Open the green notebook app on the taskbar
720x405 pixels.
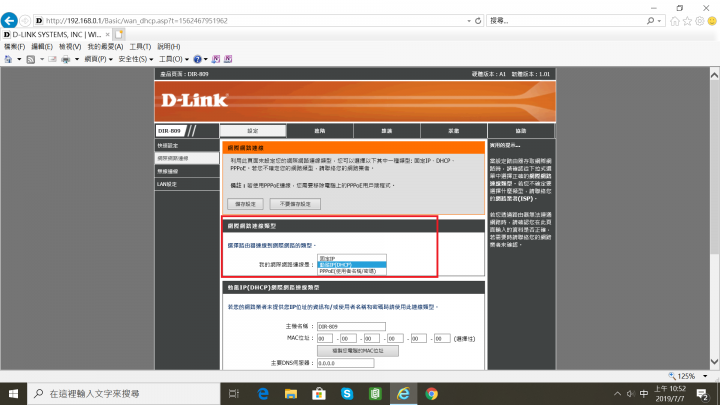coord(375,394)
